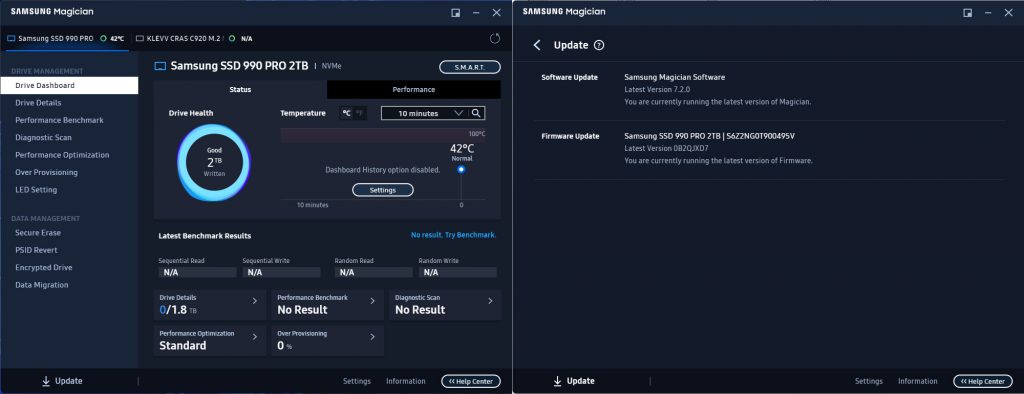Click the Samsung Magician Software entry text
Image resolution: width=1024 pixels, height=394 pixels.
[675, 77]
